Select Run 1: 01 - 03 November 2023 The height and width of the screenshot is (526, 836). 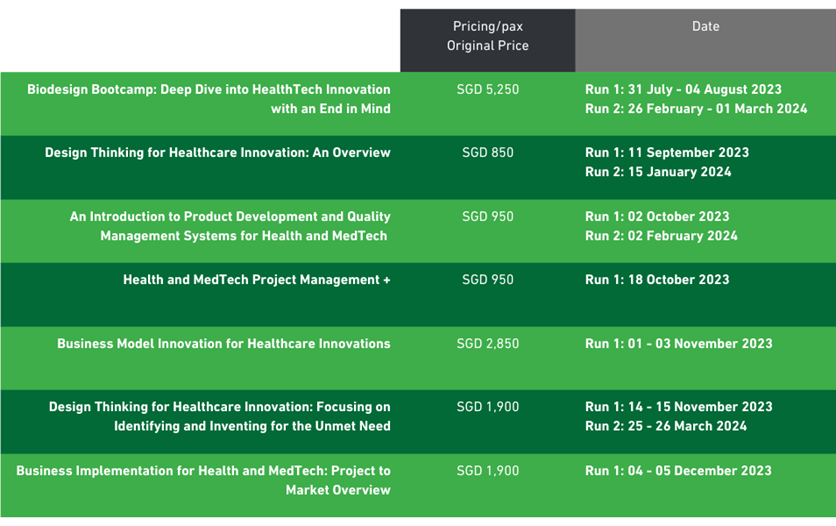click(x=678, y=344)
